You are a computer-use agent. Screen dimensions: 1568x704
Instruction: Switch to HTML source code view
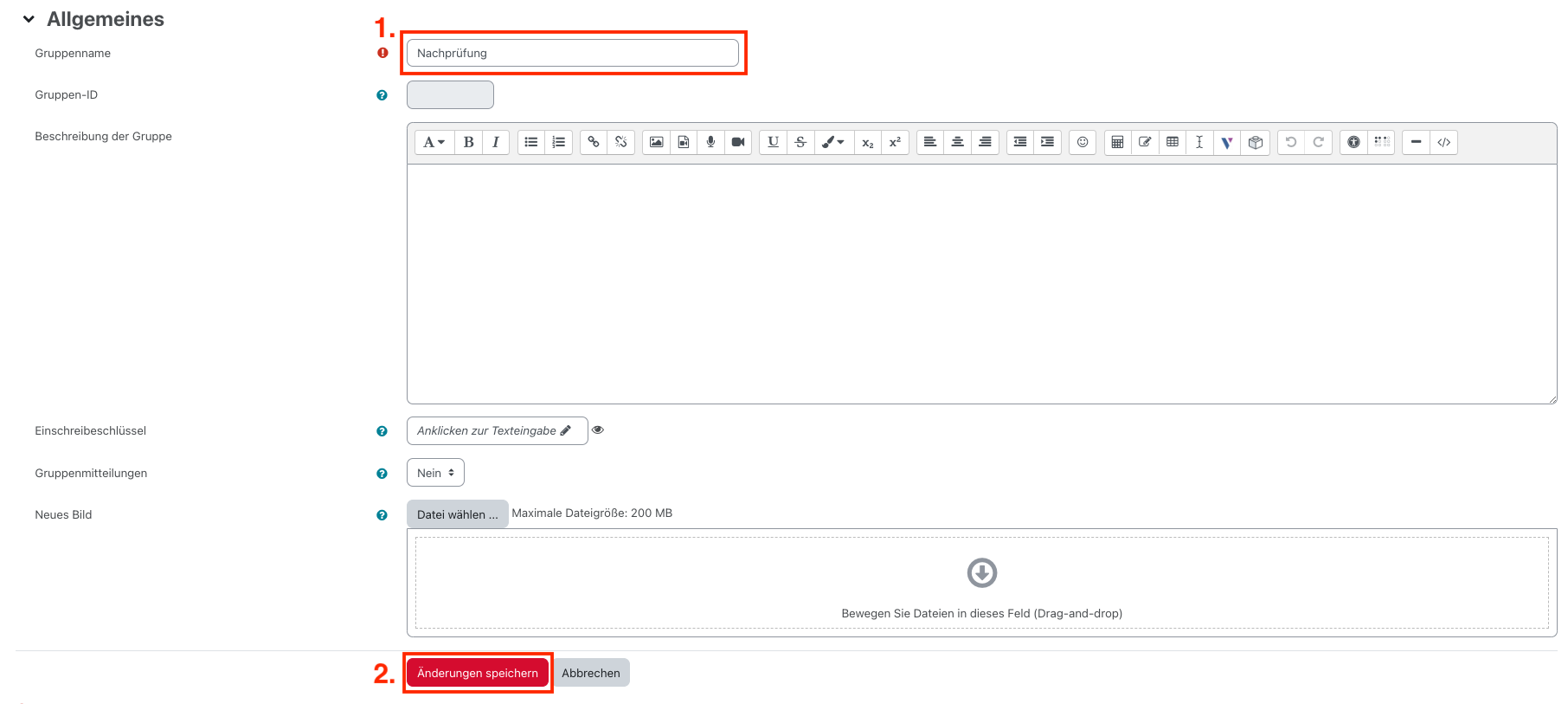tap(1443, 142)
